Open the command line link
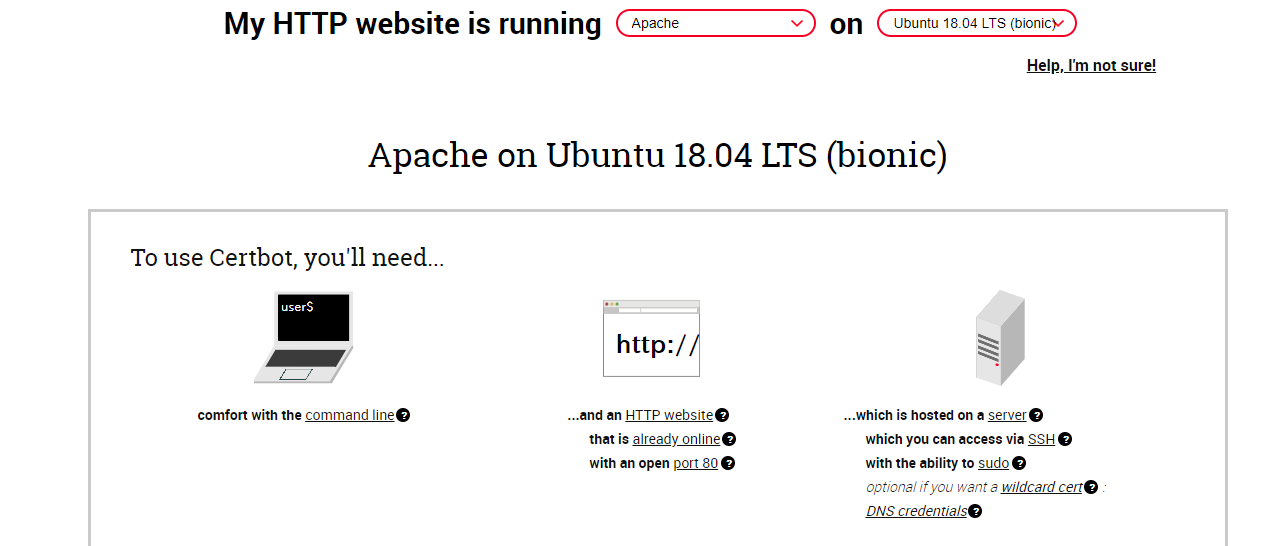Viewport: 1270px width, 546px height. (x=350, y=415)
